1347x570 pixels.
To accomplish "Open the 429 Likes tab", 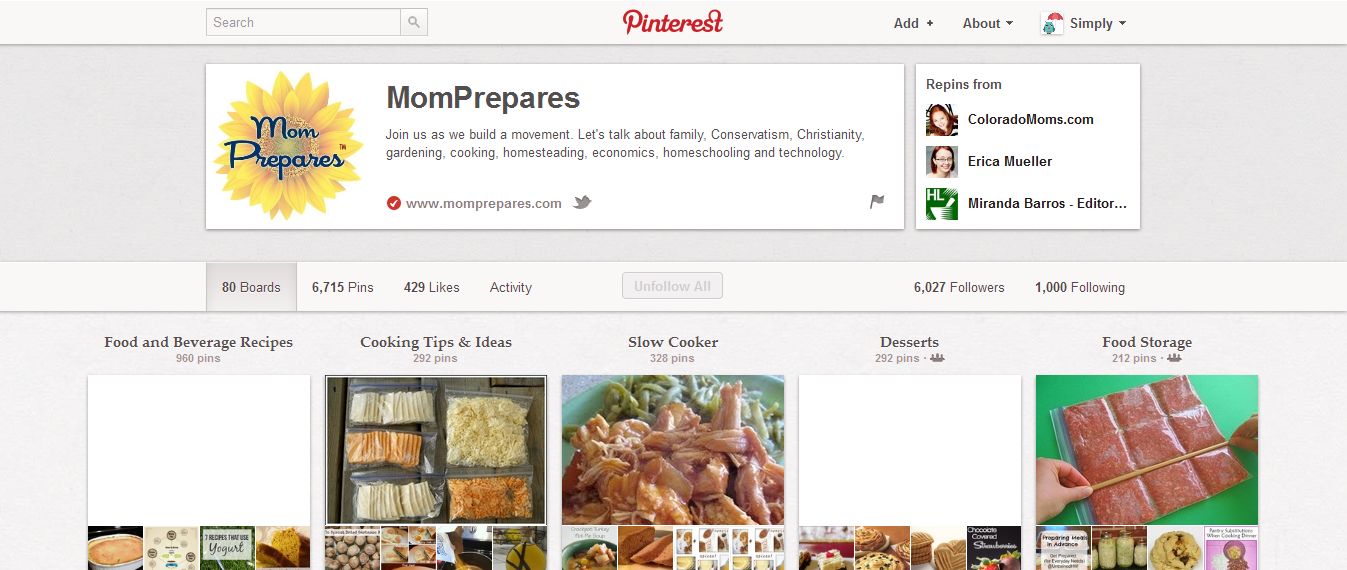I will (x=432, y=287).
